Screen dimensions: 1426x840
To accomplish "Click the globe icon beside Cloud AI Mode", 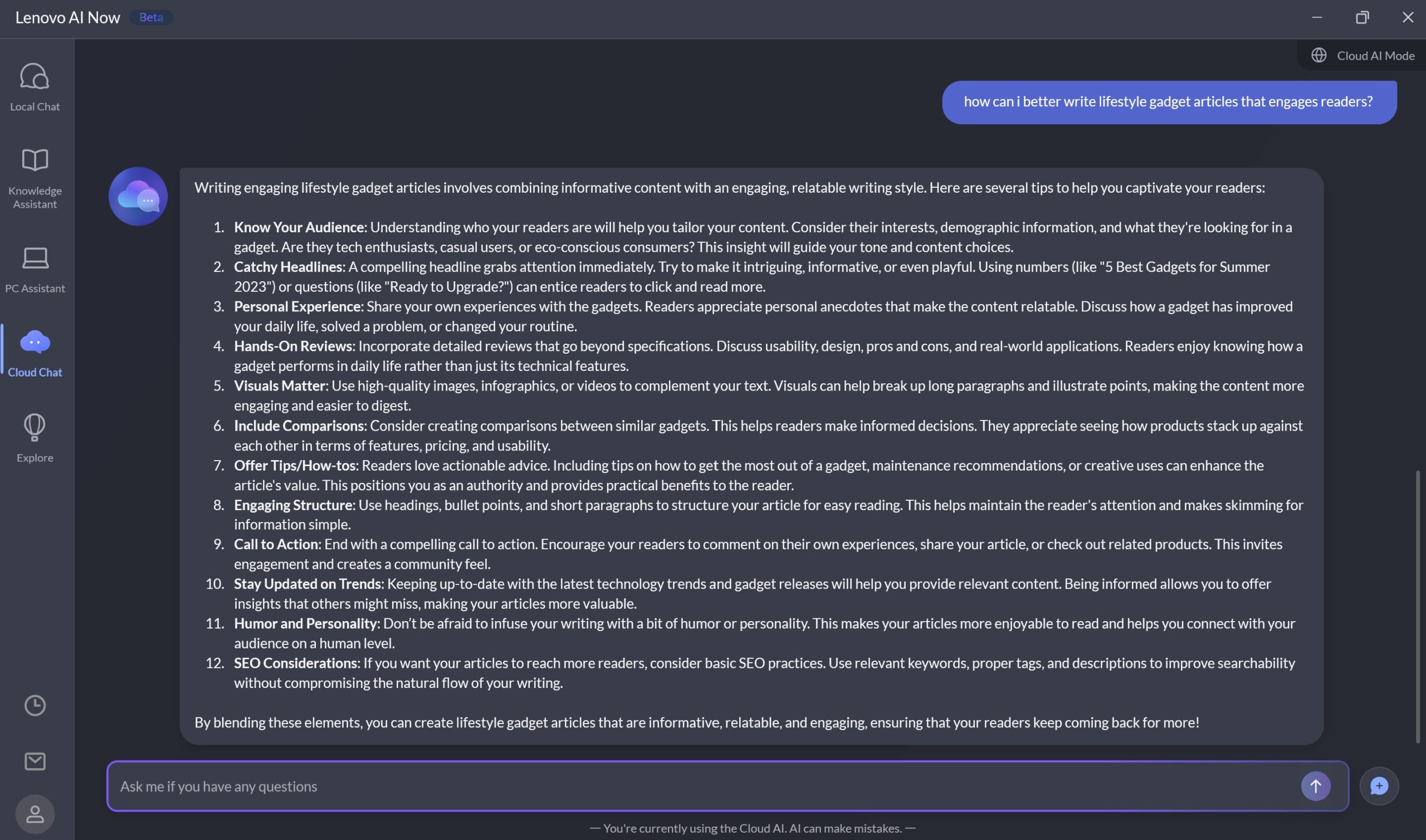I will [x=1318, y=56].
